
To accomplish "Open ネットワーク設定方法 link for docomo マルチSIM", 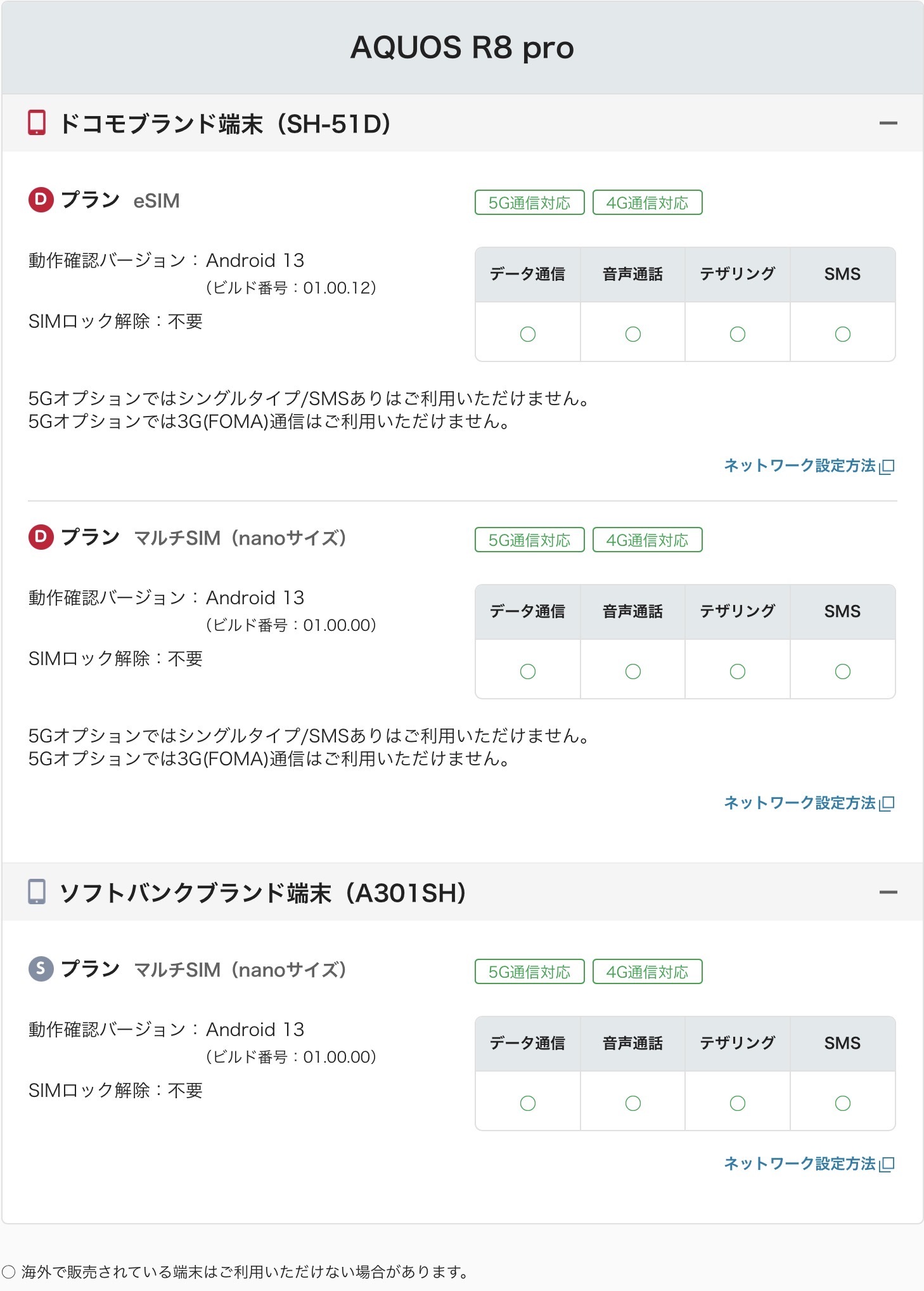I will [x=800, y=803].
